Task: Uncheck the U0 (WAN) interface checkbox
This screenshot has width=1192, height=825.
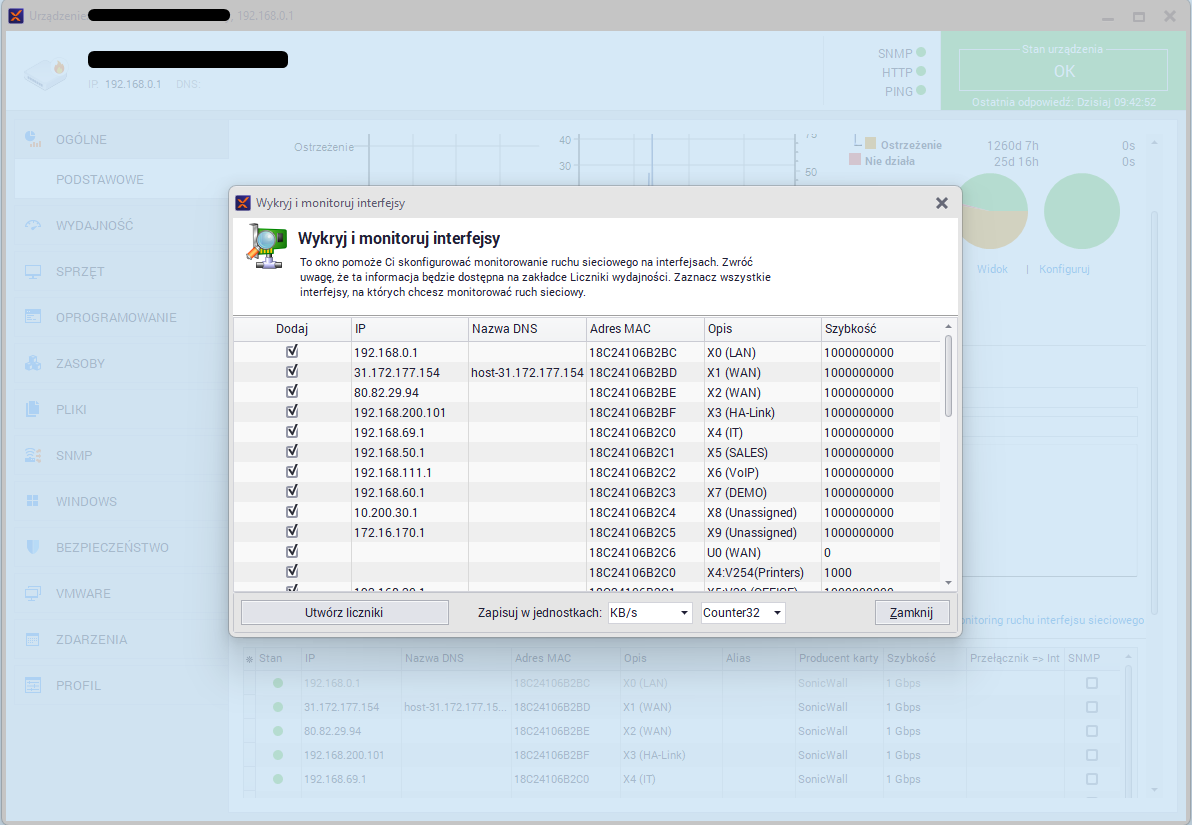Action: [292, 552]
